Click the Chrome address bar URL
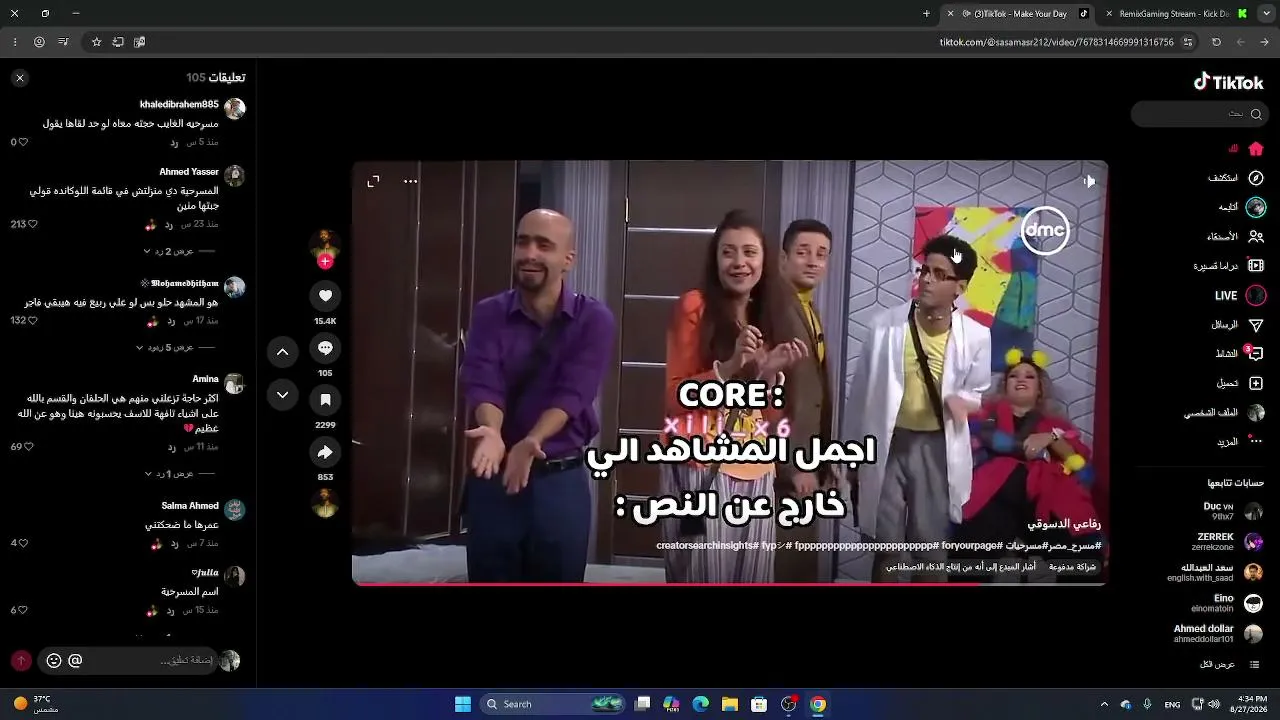This screenshot has height=720, width=1280. coord(1056,42)
